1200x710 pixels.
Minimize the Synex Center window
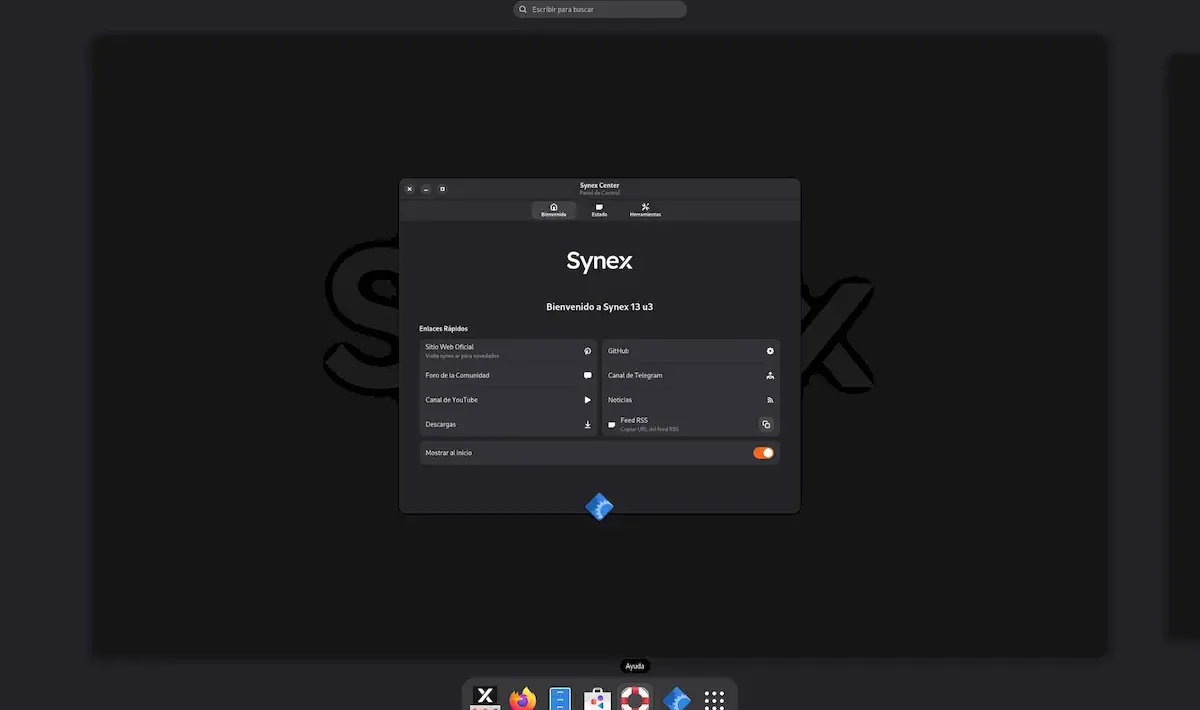click(x=426, y=188)
